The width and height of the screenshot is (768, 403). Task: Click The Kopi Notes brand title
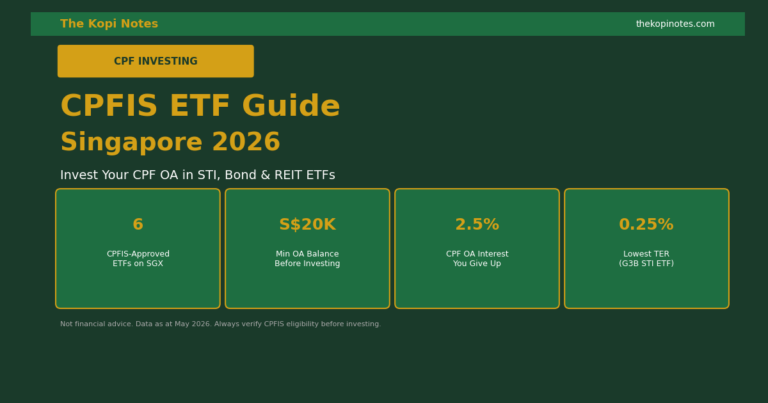click(x=109, y=24)
